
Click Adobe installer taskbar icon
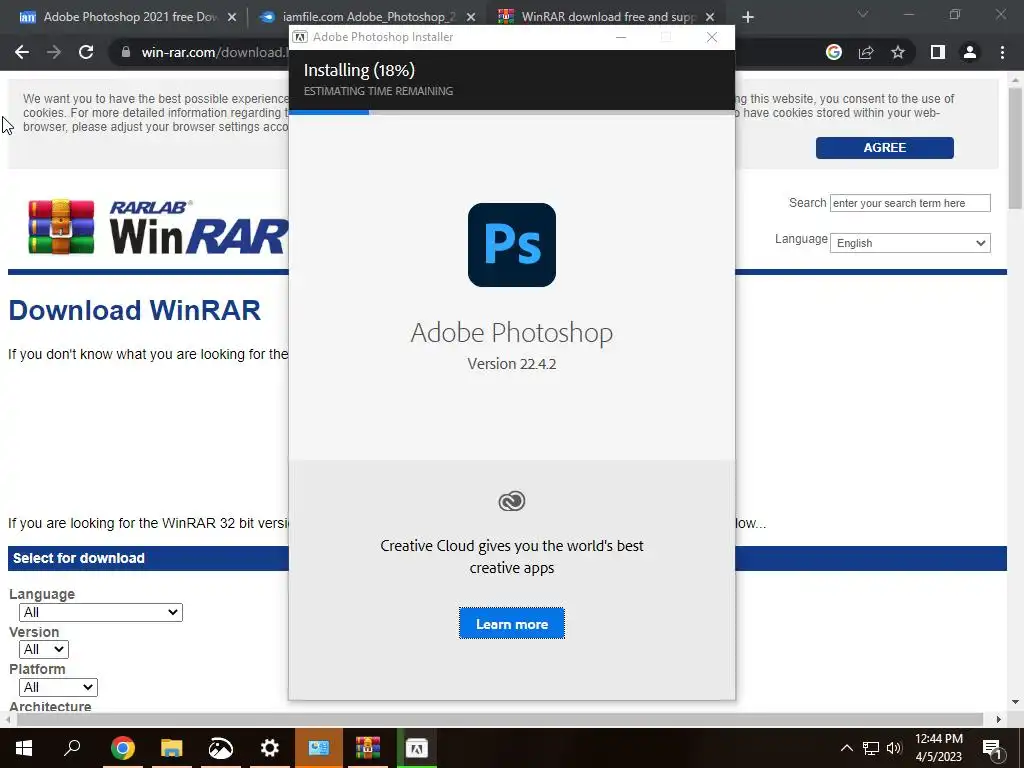[417, 748]
